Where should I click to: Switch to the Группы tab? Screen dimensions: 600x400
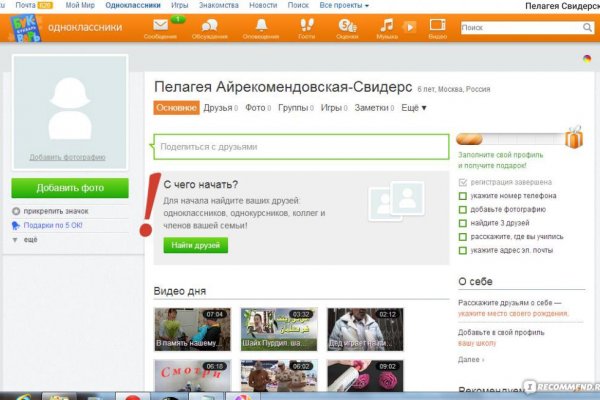click(x=292, y=107)
